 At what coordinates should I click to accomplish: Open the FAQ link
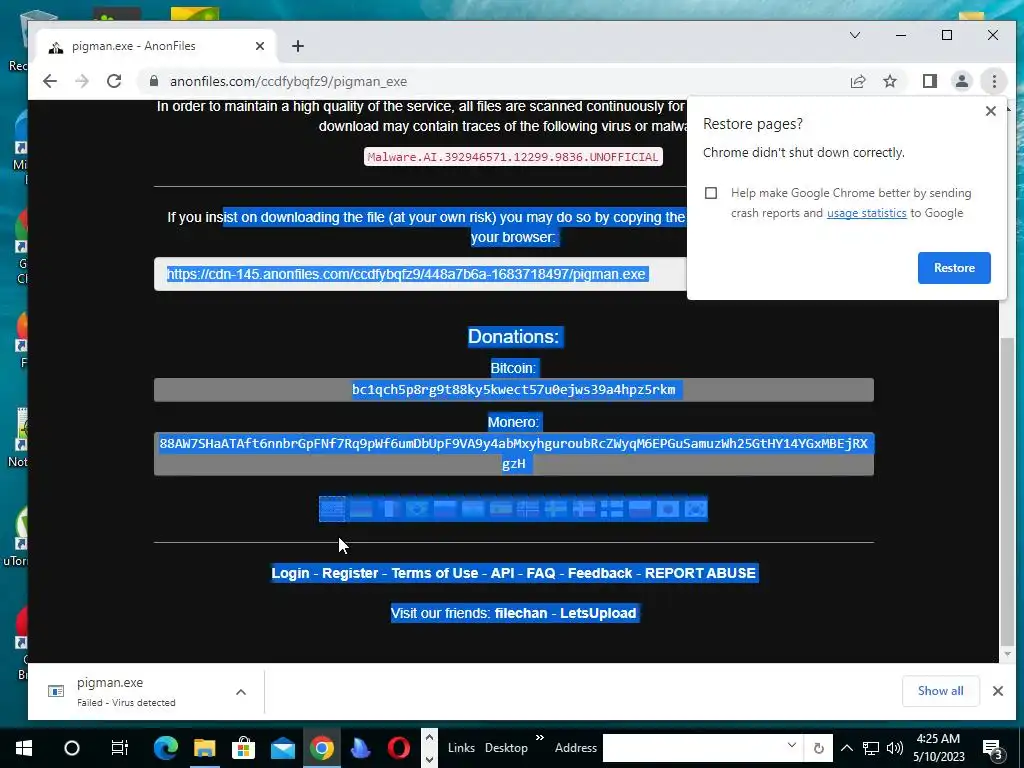coord(541,573)
